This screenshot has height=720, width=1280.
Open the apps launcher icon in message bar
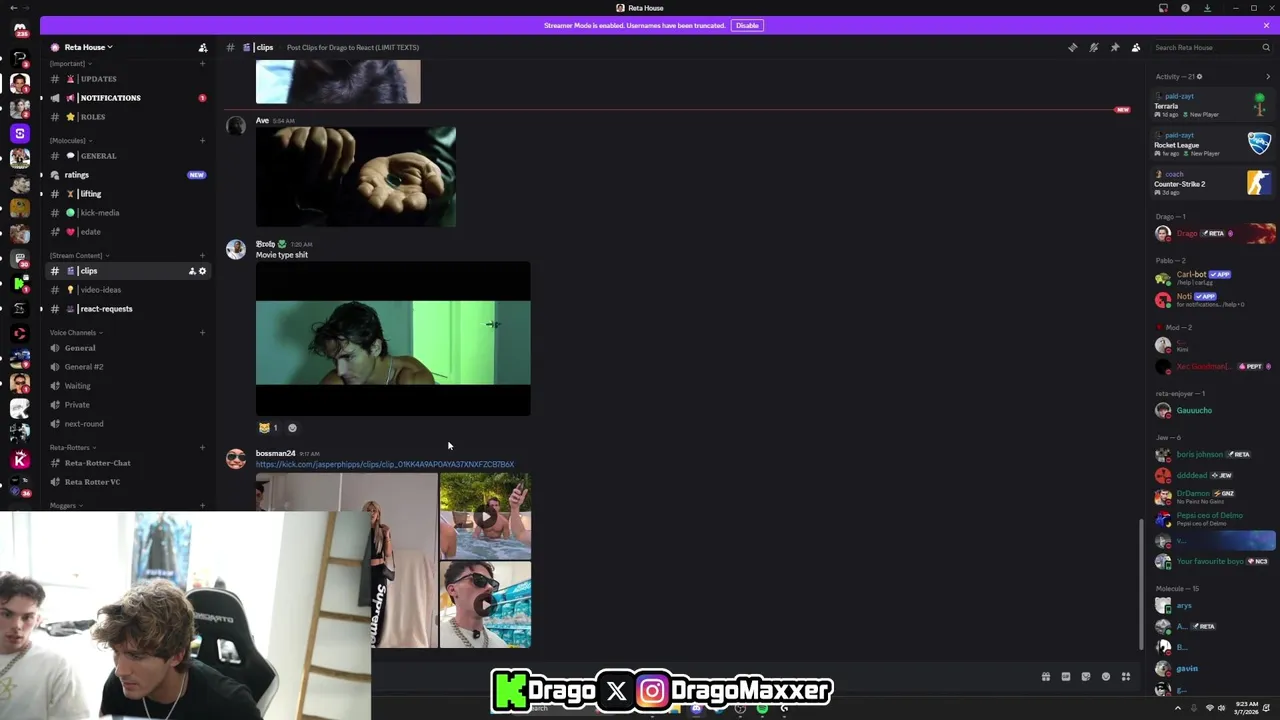(x=1126, y=677)
